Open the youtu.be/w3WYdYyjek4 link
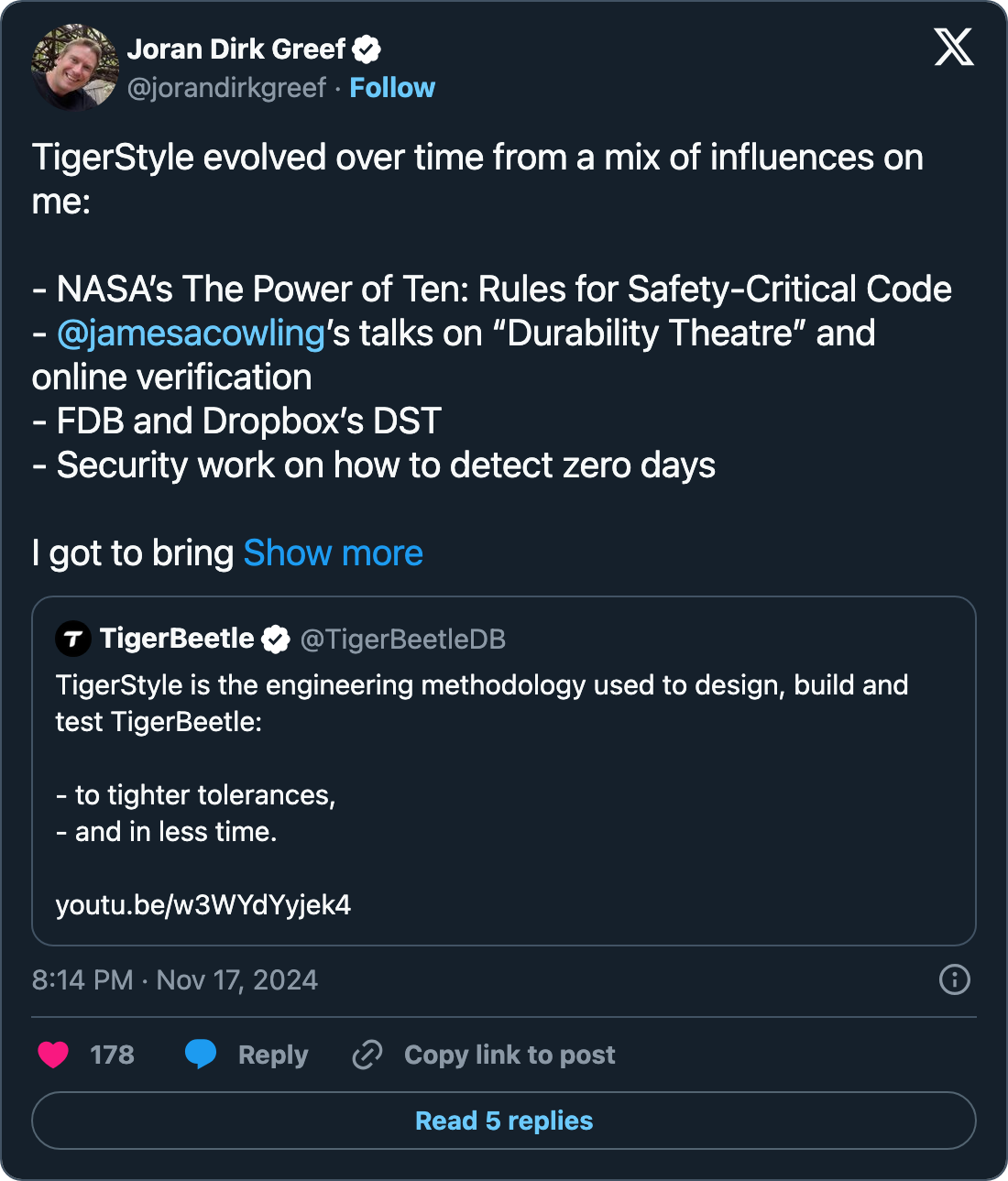 (203, 905)
